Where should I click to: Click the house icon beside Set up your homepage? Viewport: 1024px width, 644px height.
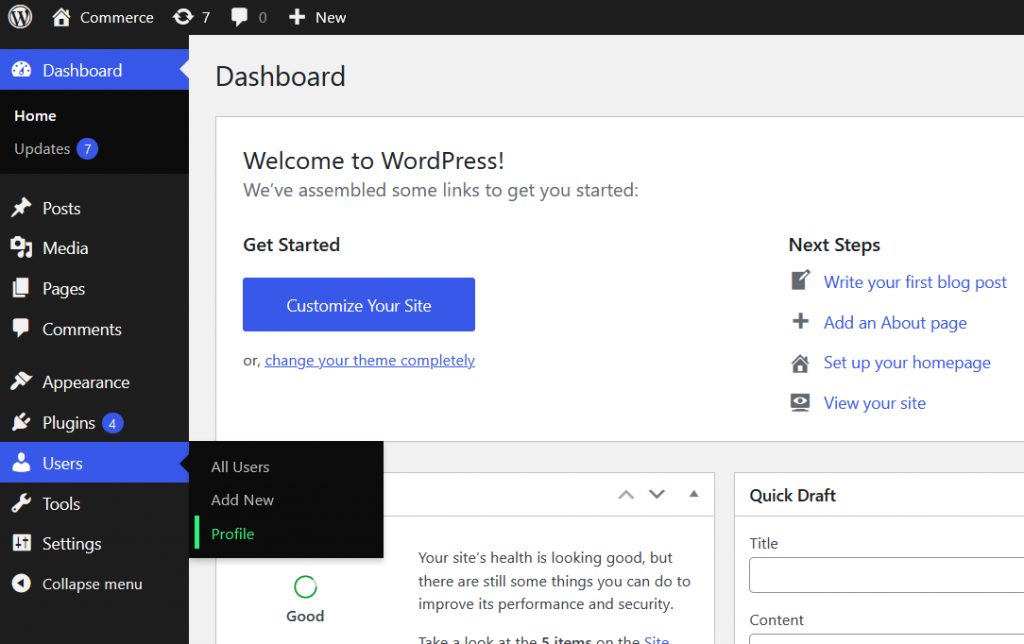click(x=800, y=363)
